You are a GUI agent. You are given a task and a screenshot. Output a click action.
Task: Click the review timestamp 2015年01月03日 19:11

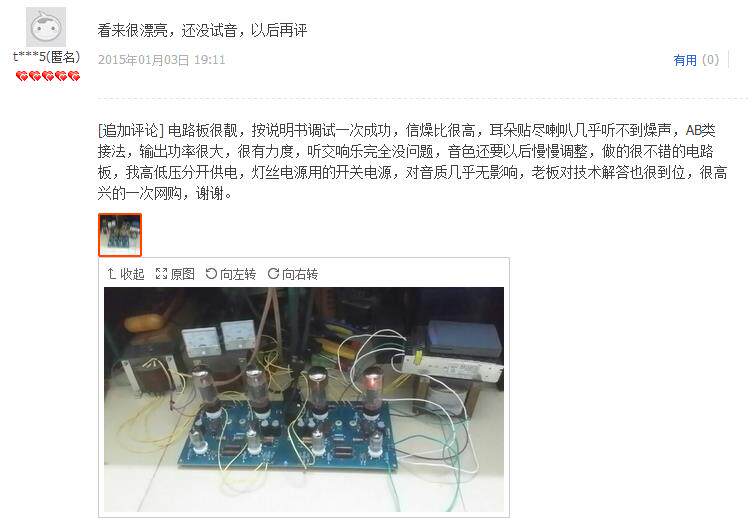point(161,60)
